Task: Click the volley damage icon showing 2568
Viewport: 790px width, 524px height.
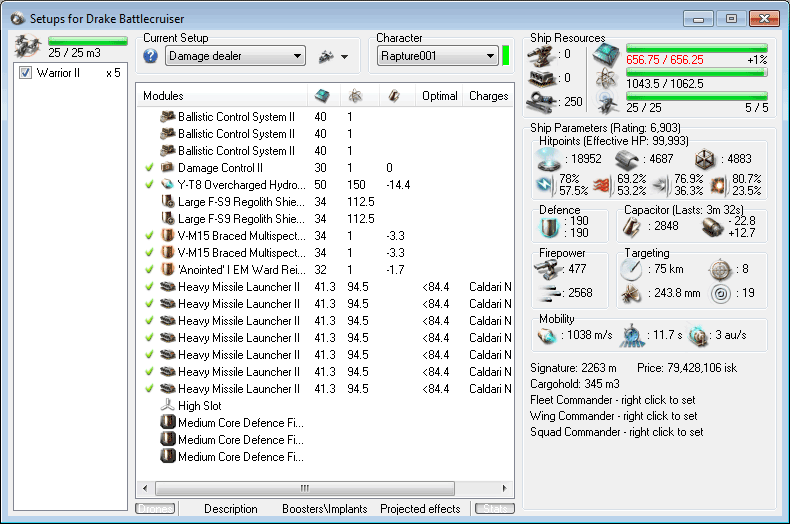Action: (550, 293)
